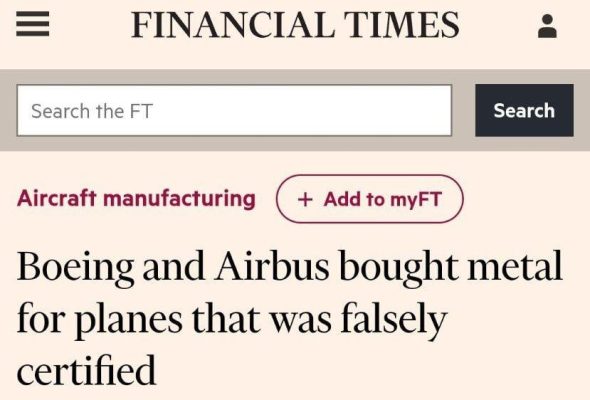Click the plus icon in Add to myFT
Screen dimensions: 590x400
click(305, 199)
